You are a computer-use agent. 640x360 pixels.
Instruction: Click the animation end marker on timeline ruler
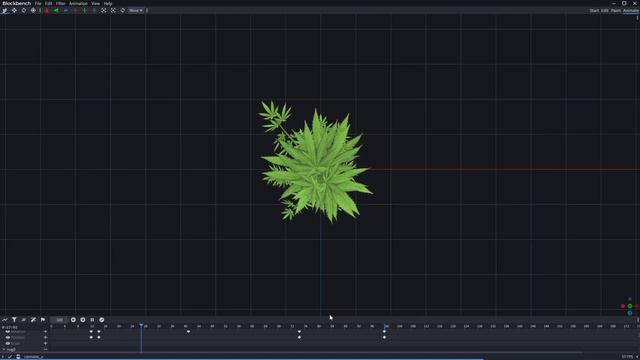384,326
